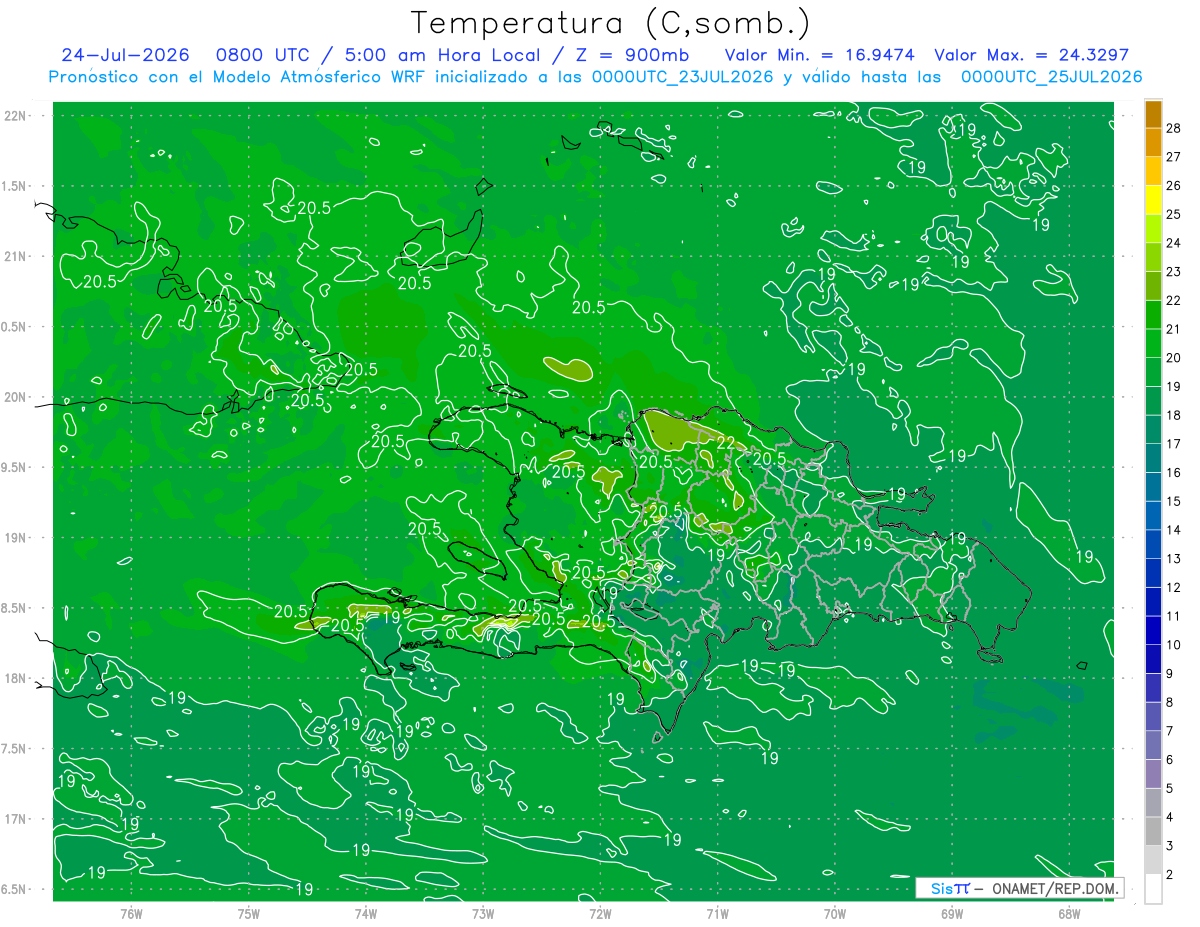Image resolution: width=1200 pixels, height=927 pixels.
Task: Click the "17N" latitude axis label
Action: [x=16, y=819]
